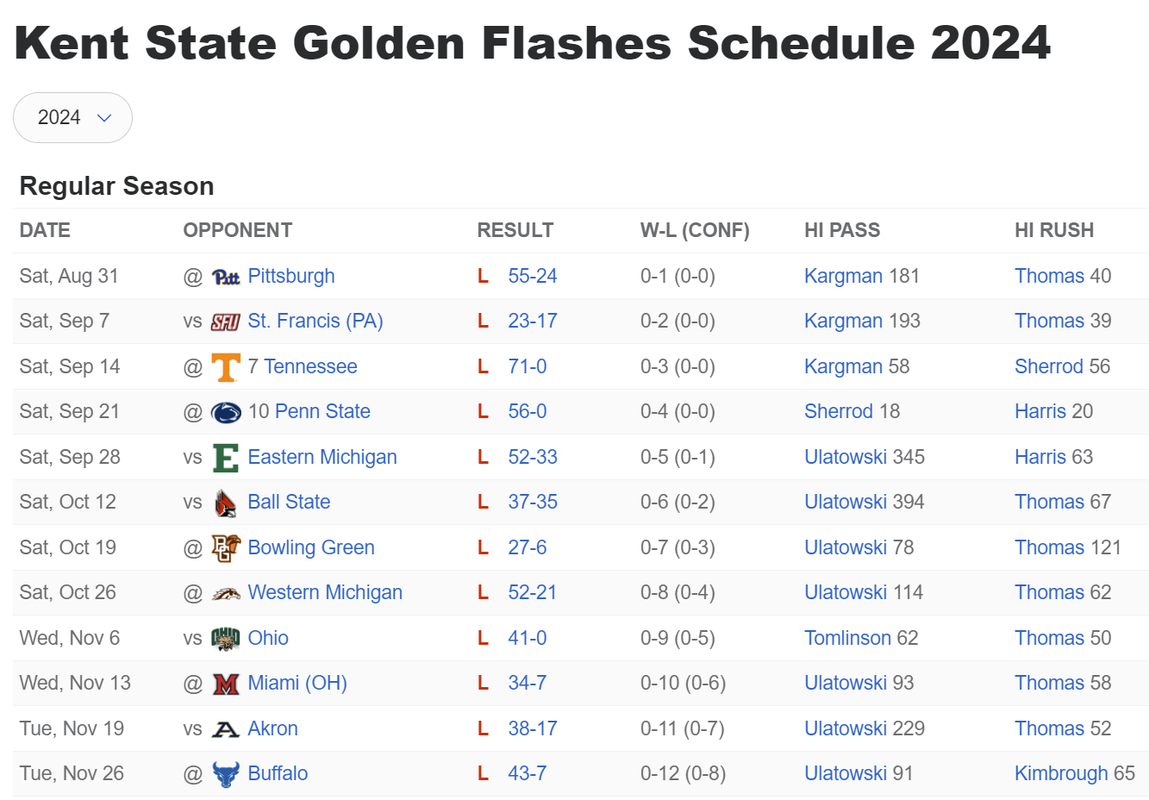Click the Akron Zips logo
The height and width of the screenshot is (800, 1149).
pyautogui.click(x=226, y=729)
